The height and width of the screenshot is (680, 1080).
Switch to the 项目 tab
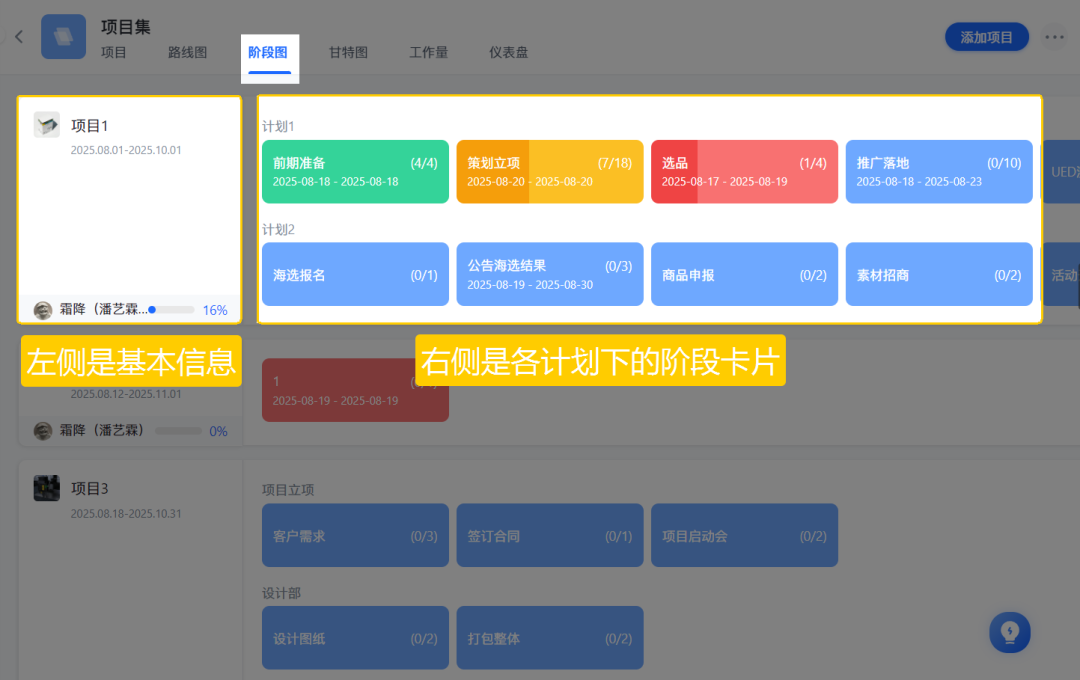coord(114,53)
